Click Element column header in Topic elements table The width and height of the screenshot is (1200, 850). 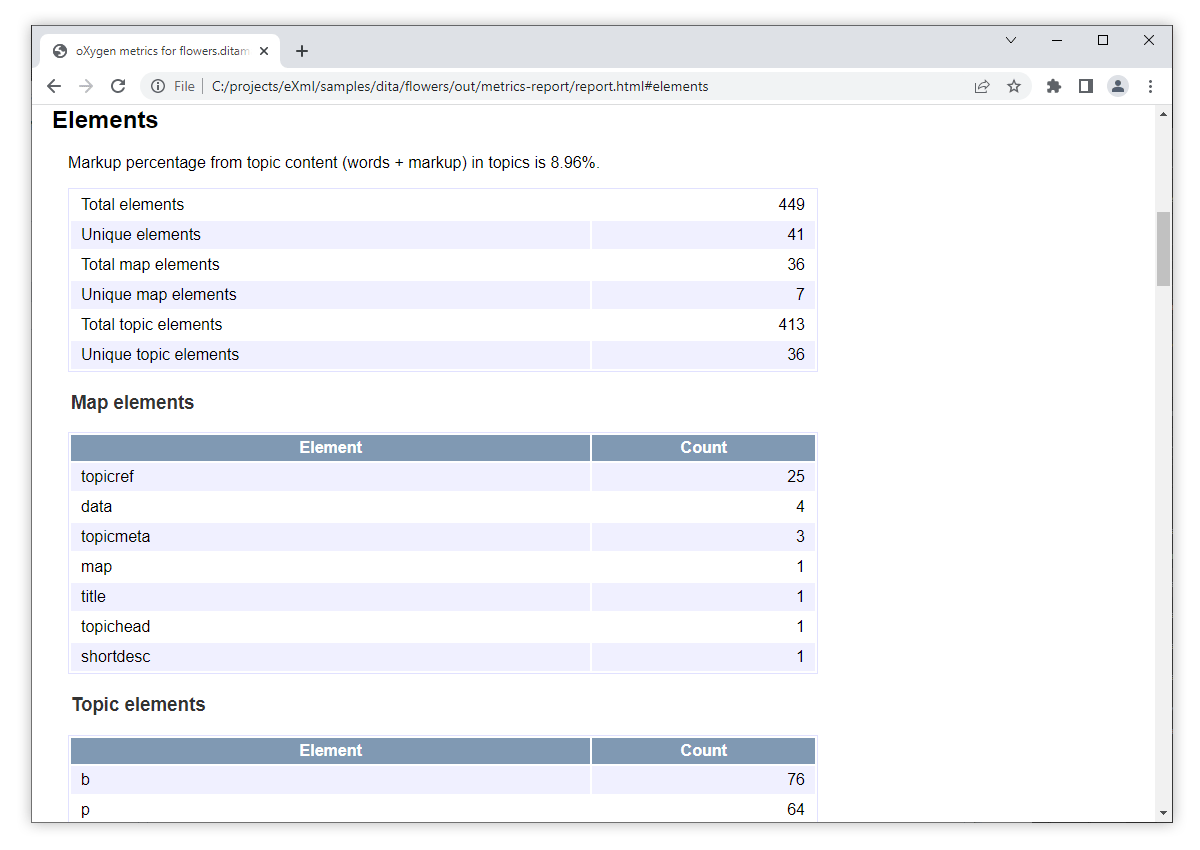point(331,751)
